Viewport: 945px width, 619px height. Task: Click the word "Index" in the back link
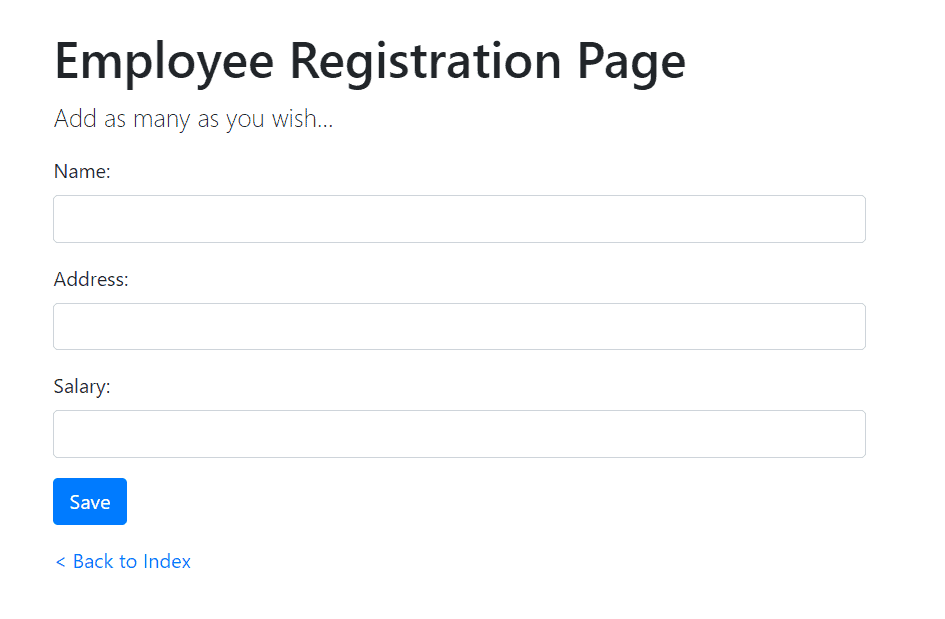[x=167, y=562]
